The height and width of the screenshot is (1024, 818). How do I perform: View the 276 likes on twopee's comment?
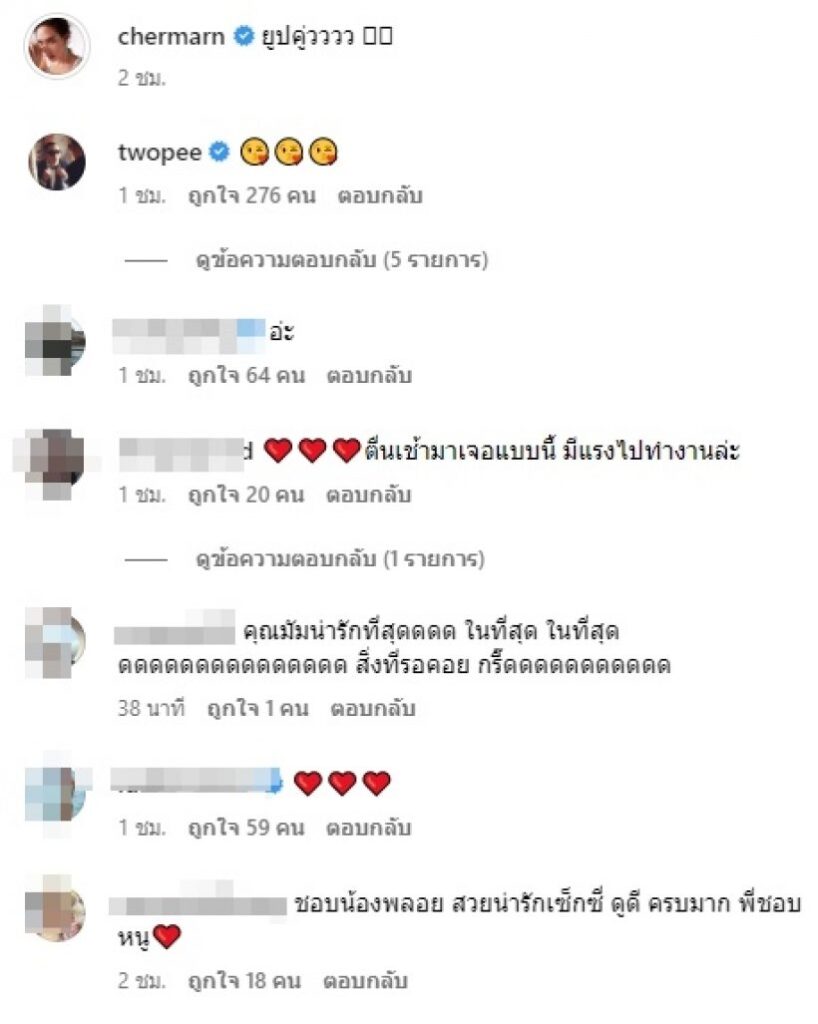(x=252, y=195)
